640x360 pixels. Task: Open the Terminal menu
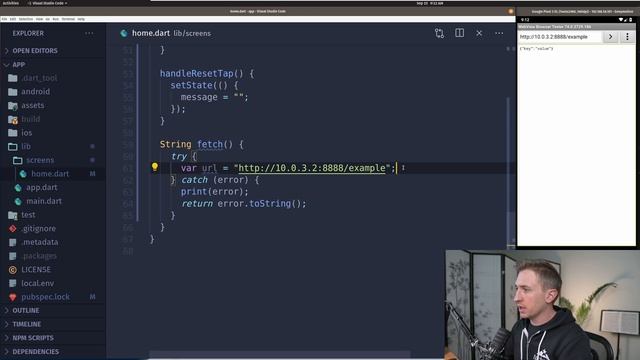pos(68,19)
